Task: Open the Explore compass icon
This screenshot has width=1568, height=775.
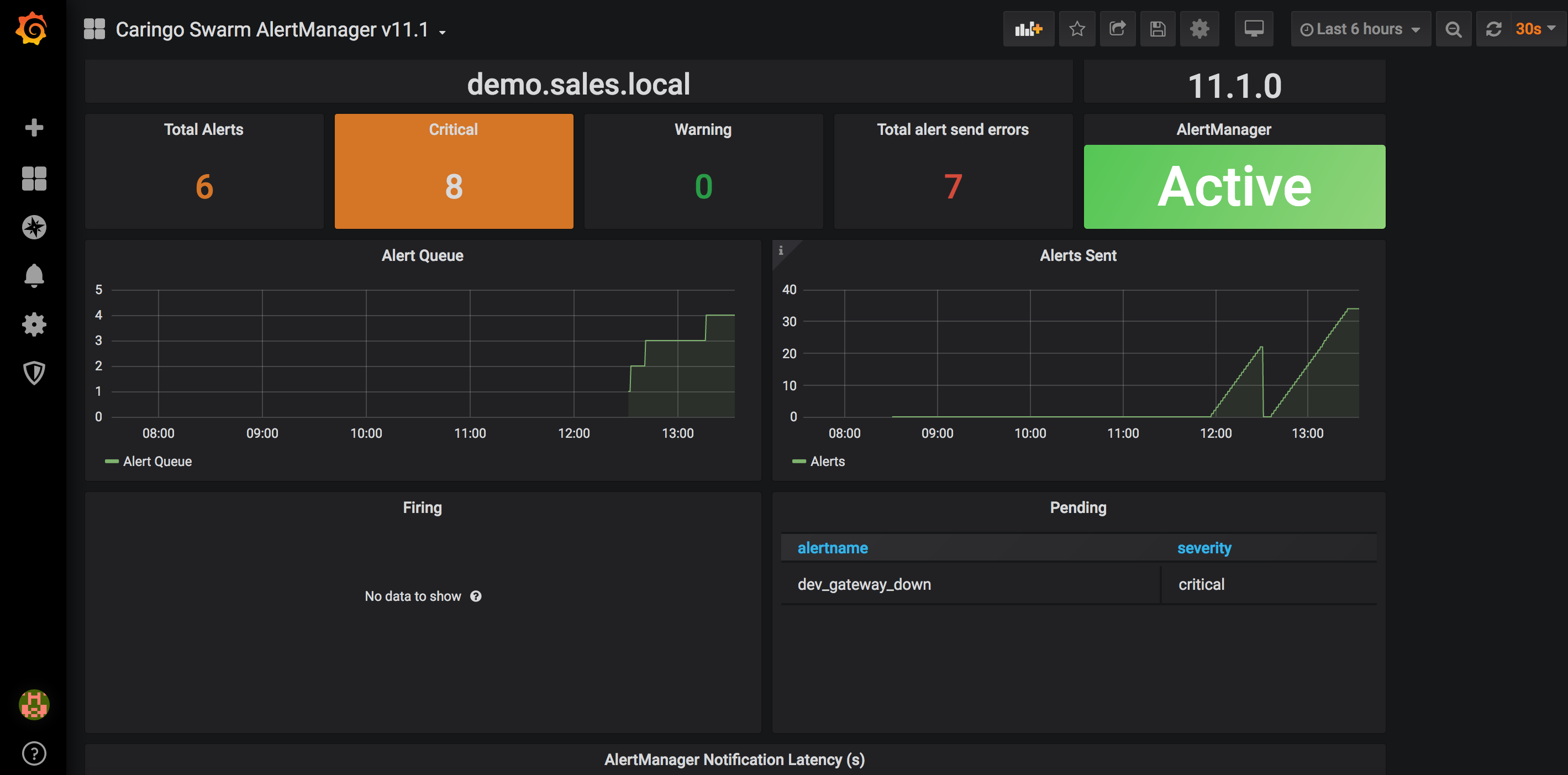Action: point(34,227)
